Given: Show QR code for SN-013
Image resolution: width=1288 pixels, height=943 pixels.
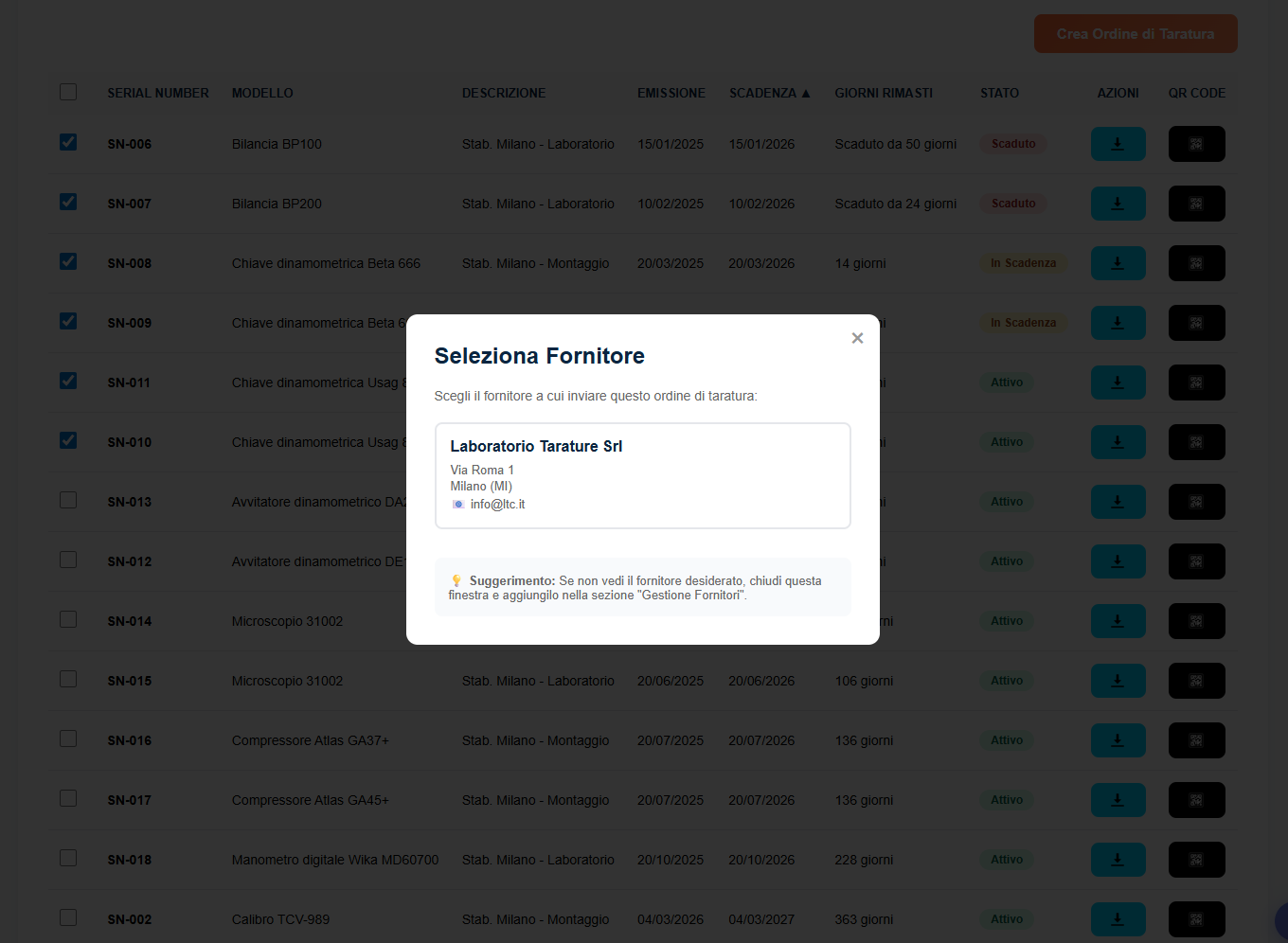Looking at the screenshot, I should [x=1196, y=502].
